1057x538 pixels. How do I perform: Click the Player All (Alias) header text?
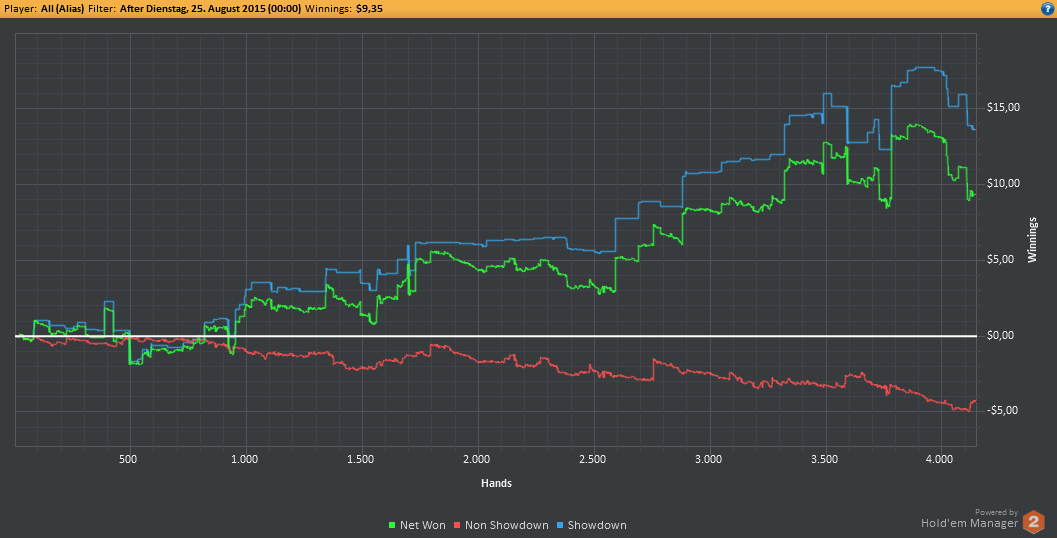[x=44, y=9]
